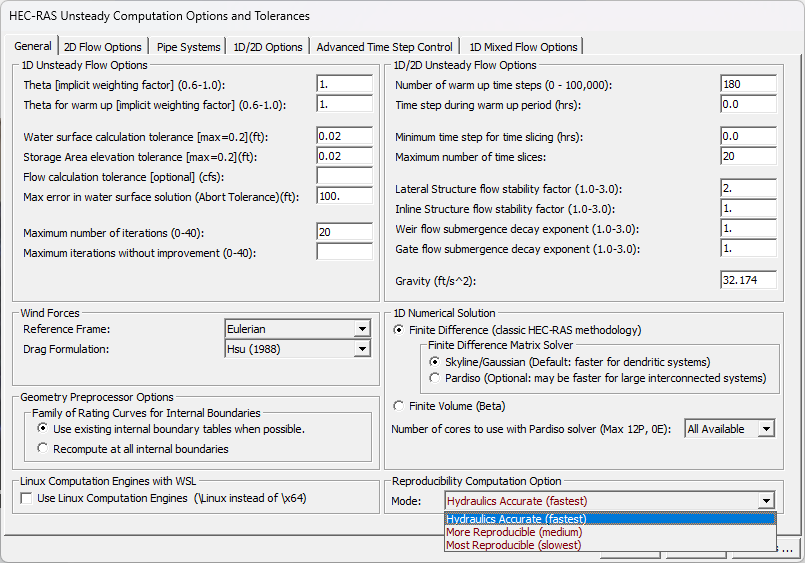805x563 pixels.
Task: Expand the Reference Frame dropdown
Action: [x=361, y=329]
